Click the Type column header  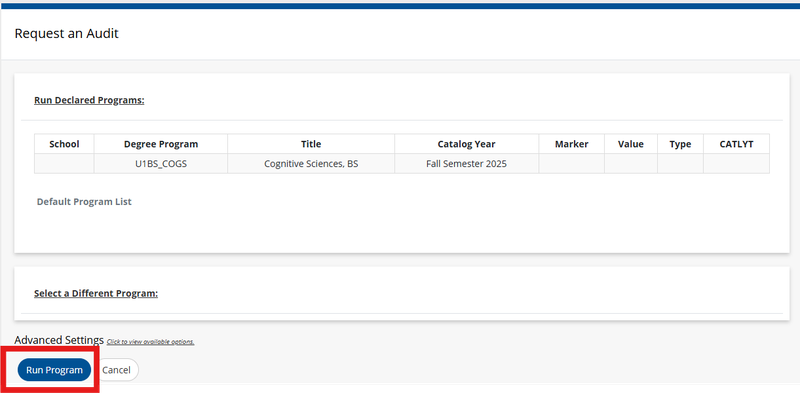[x=680, y=144]
